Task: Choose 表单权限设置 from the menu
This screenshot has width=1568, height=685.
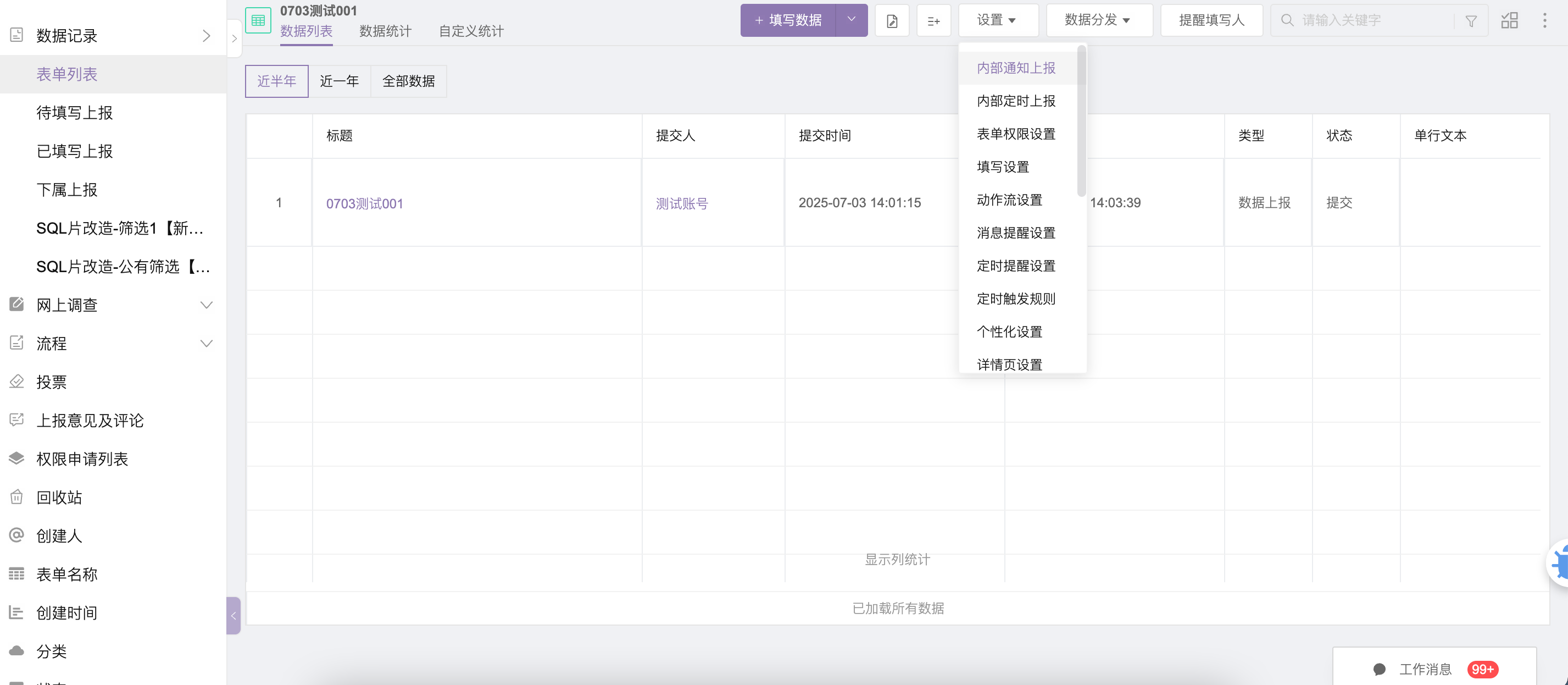Action: click(x=1017, y=134)
